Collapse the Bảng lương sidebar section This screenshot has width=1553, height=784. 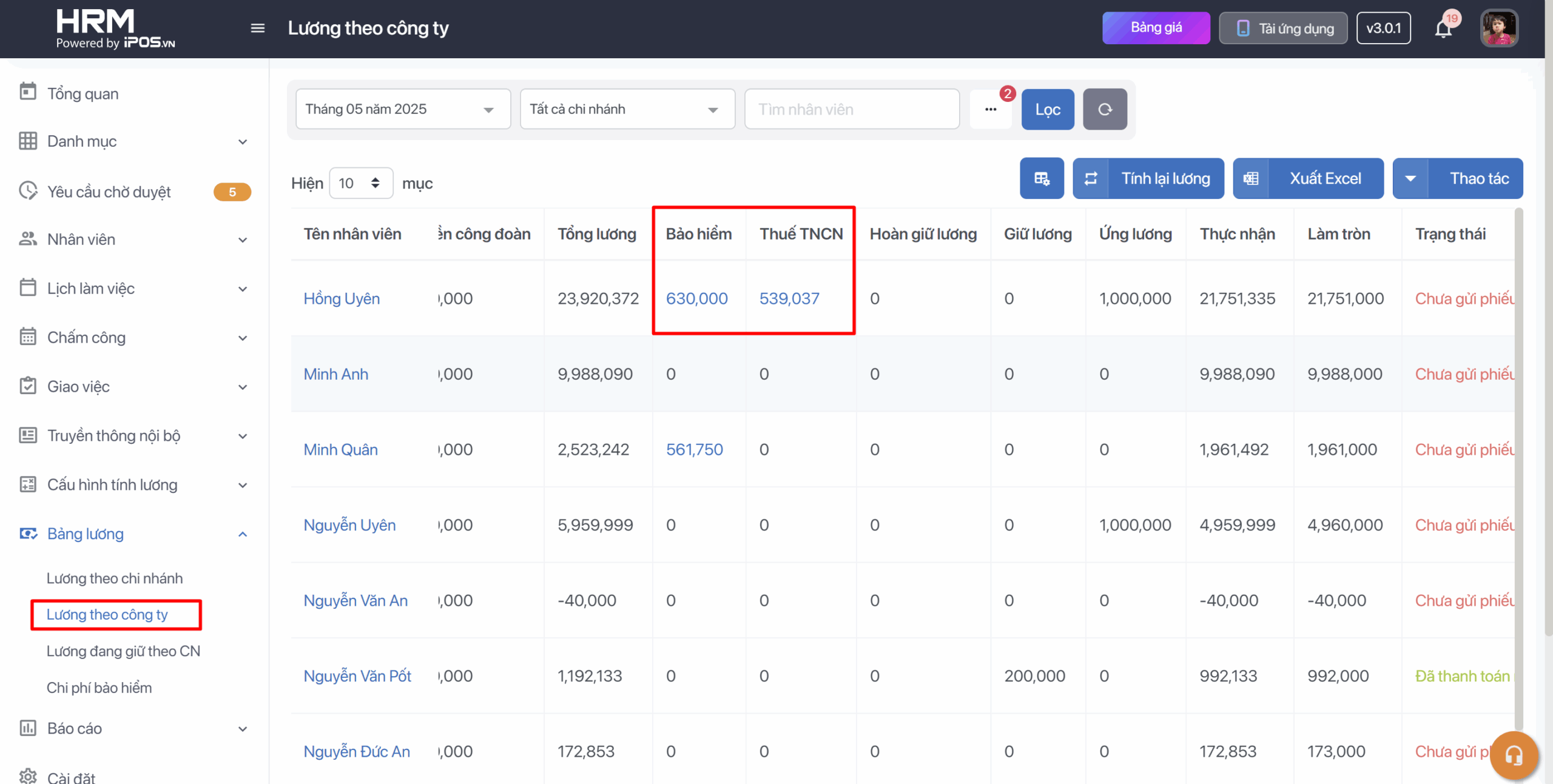click(243, 534)
